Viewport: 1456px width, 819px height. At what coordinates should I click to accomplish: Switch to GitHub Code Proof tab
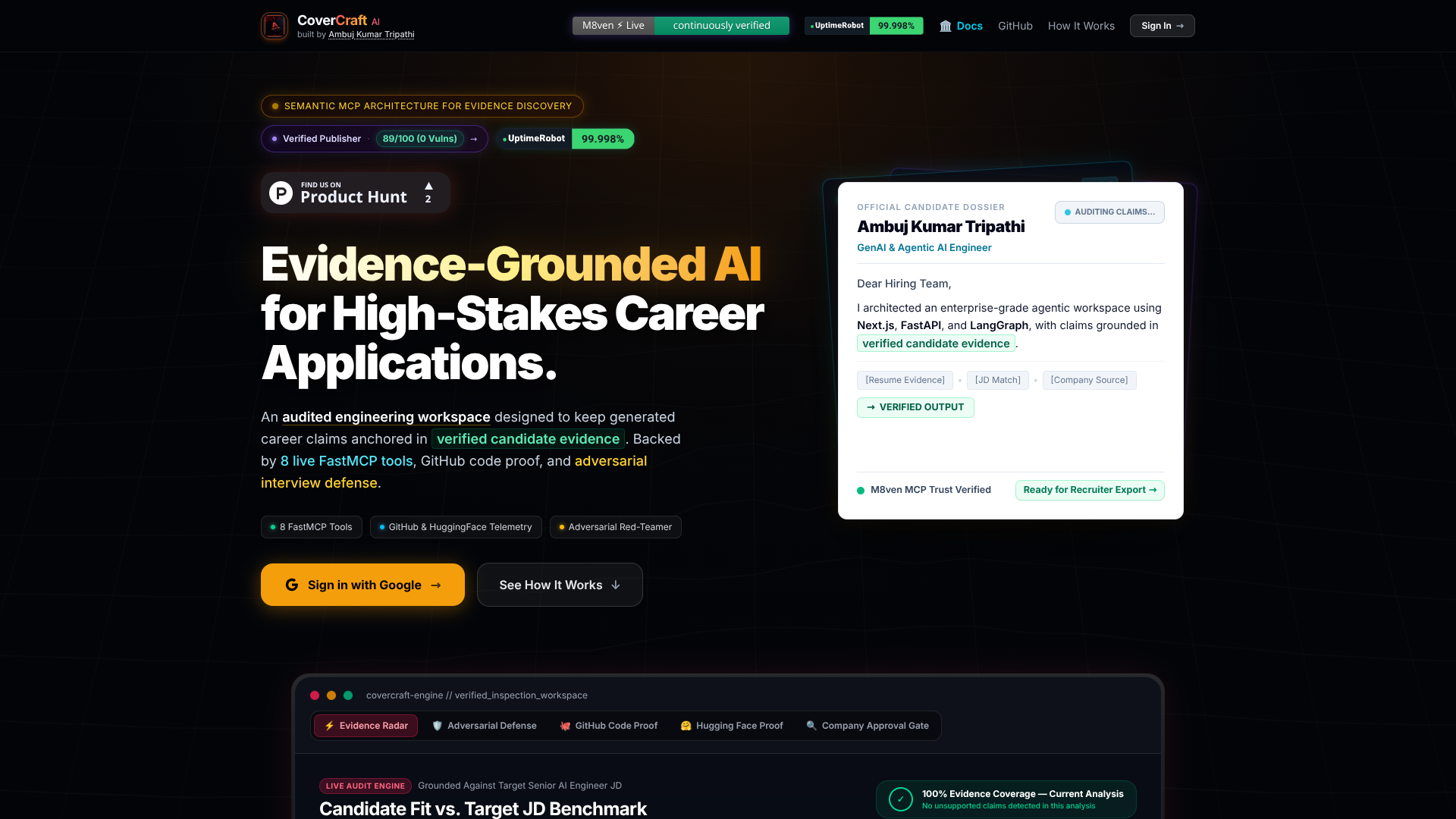click(609, 726)
